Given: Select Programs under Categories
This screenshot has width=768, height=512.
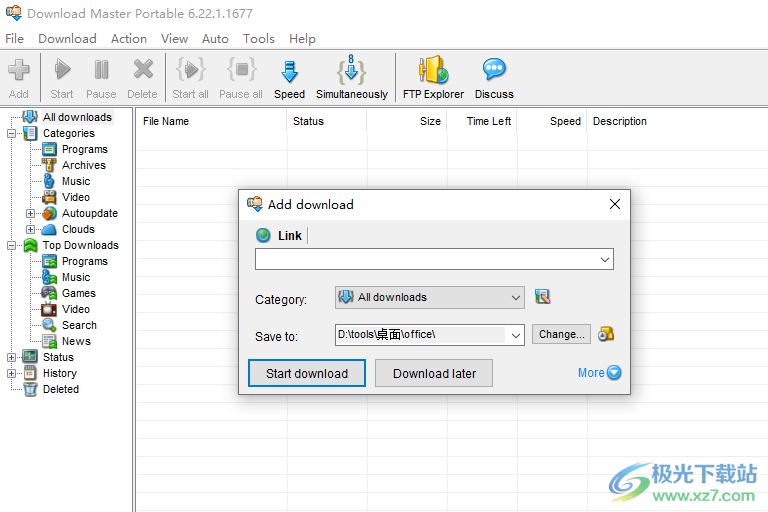Looking at the screenshot, I should point(85,149).
